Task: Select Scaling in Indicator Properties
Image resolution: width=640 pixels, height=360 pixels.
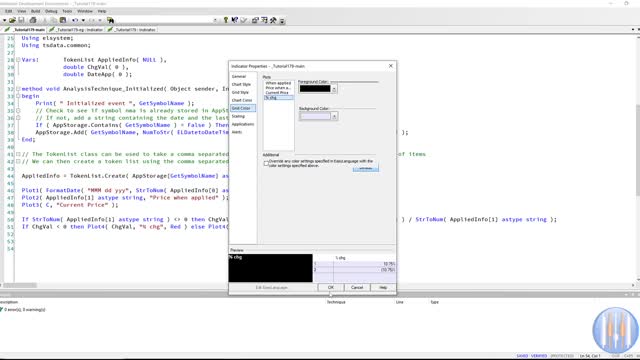Action: tap(238, 116)
